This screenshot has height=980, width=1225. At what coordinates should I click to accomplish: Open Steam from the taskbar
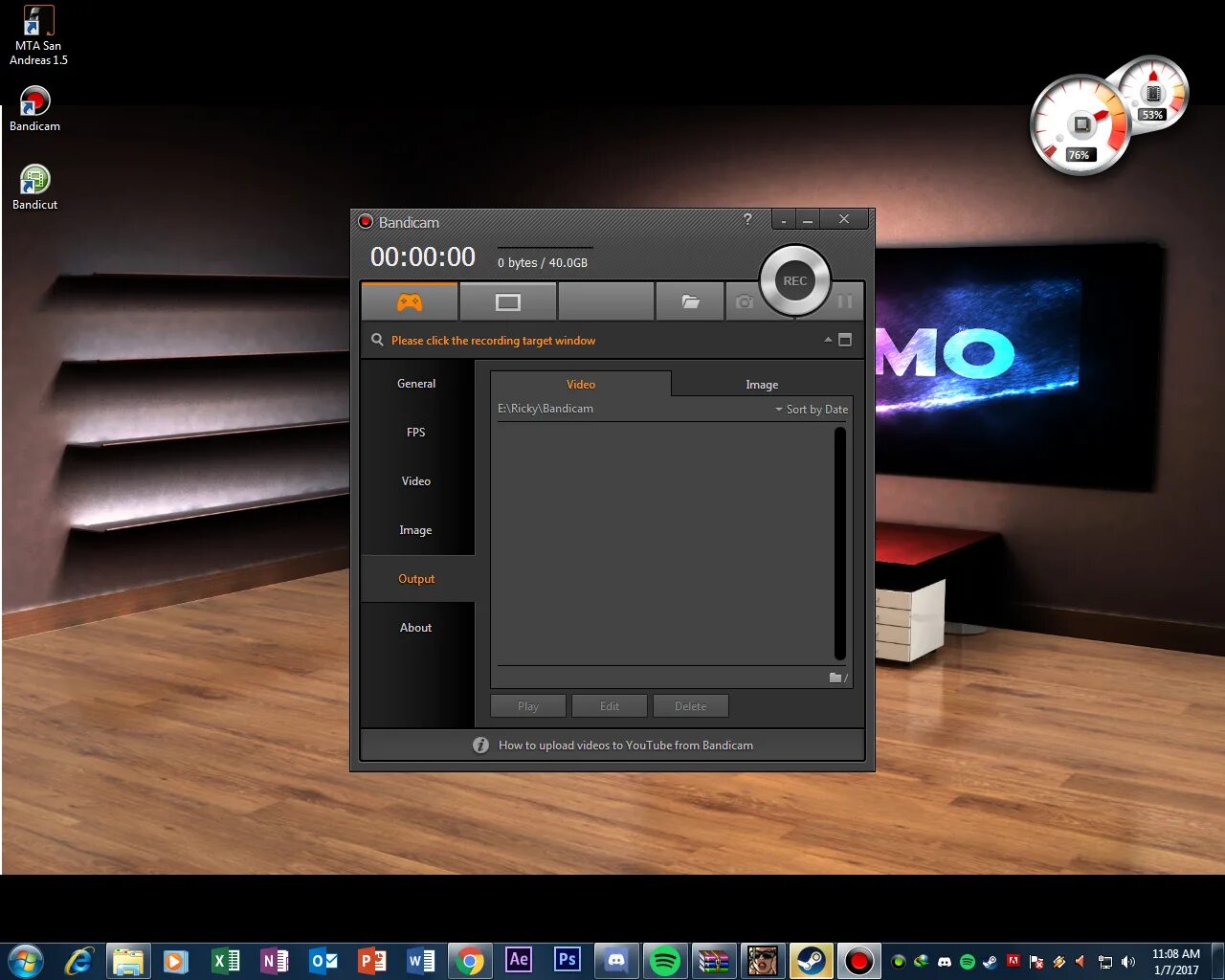tap(812, 960)
